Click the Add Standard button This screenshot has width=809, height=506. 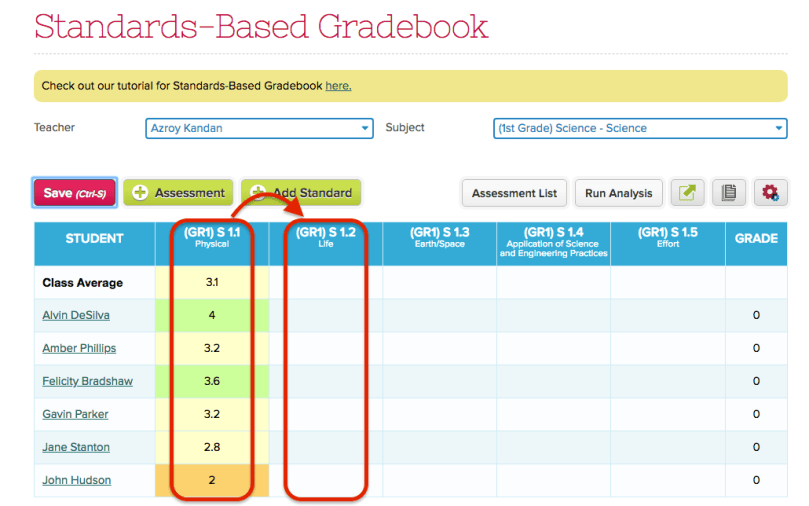click(x=301, y=193)
